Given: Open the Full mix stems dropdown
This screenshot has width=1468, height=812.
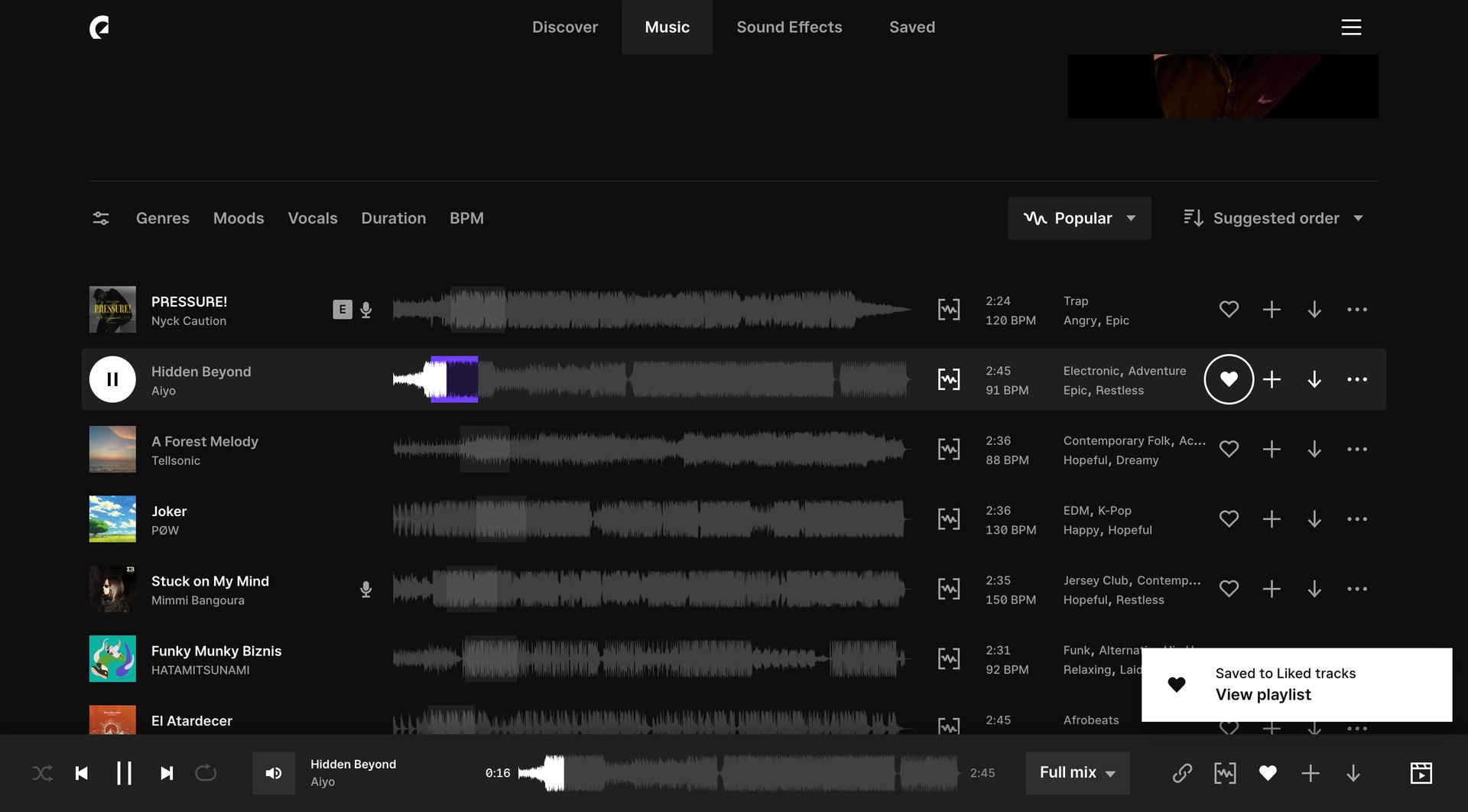Looking at the screenshot, I should coord(1077,773).
